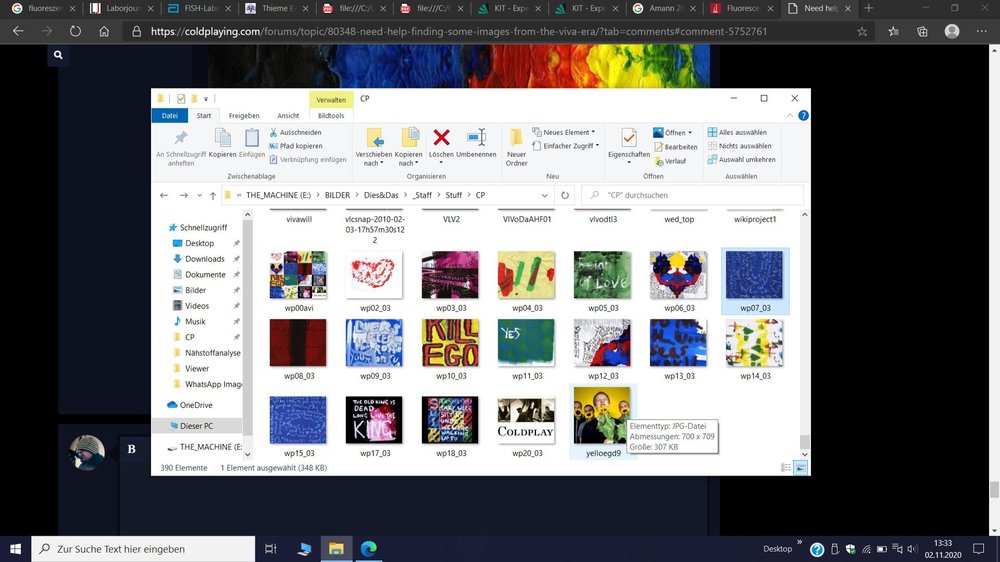This screenshot has width=1000, height=562.
Task: Click the file list vertical scrollbar
Action: tap(804, 334)
